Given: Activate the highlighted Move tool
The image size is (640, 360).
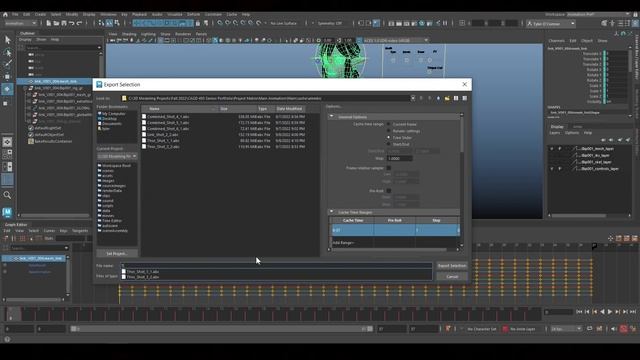Looking at the screenshot, I should pos(7,89).
